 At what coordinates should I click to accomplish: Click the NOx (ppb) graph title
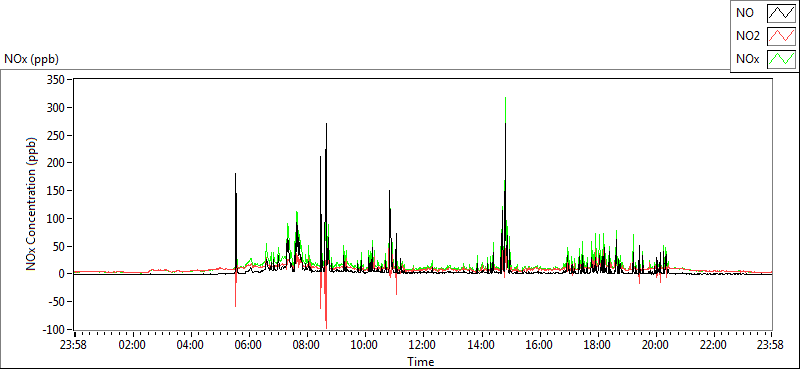(x=31, y=59)
